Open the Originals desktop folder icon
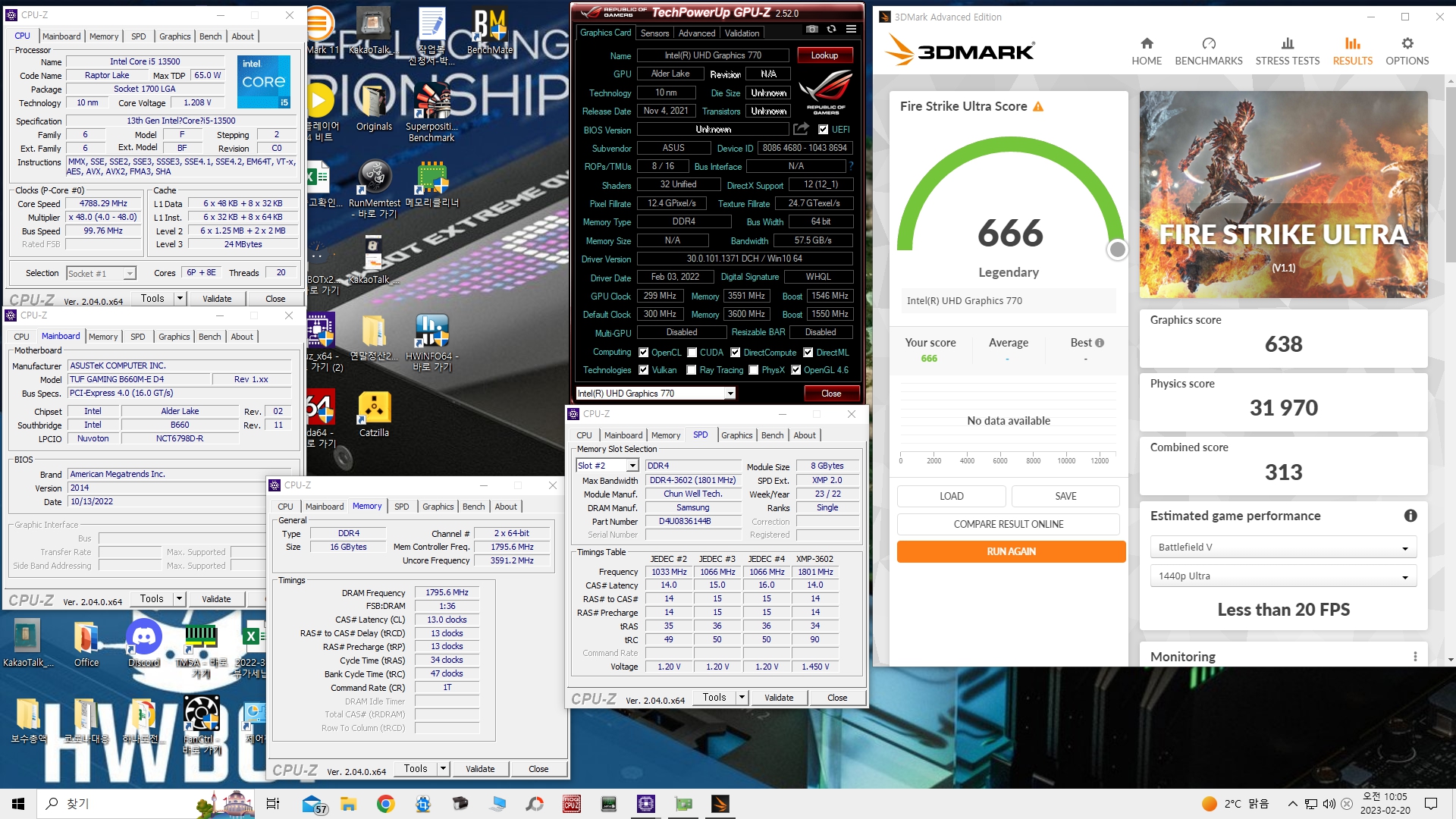This screenshot has height=819, width=1456. point(374,108)
